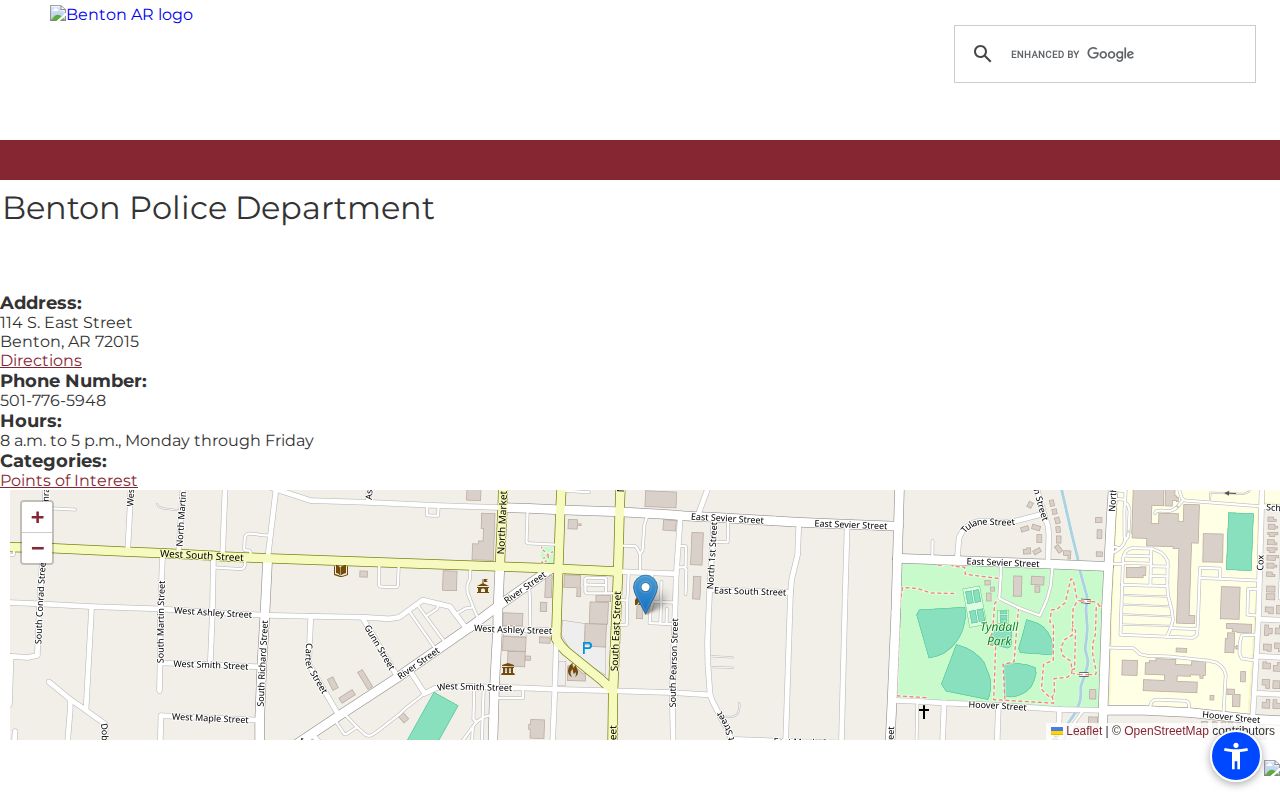Viewport: 1280px width, 800px height.
Task: Click the fire station icon on map
Action: coord(573,671)
